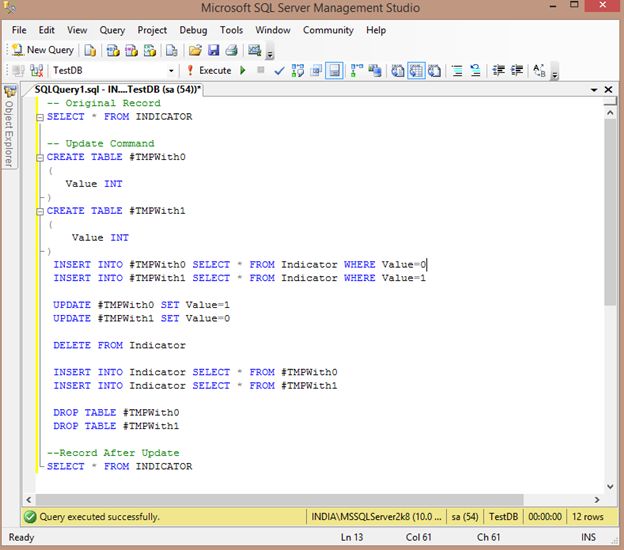The image size is (624, 550).
Task: Toggle Results to Grid output mode
Action: [415, 71]
